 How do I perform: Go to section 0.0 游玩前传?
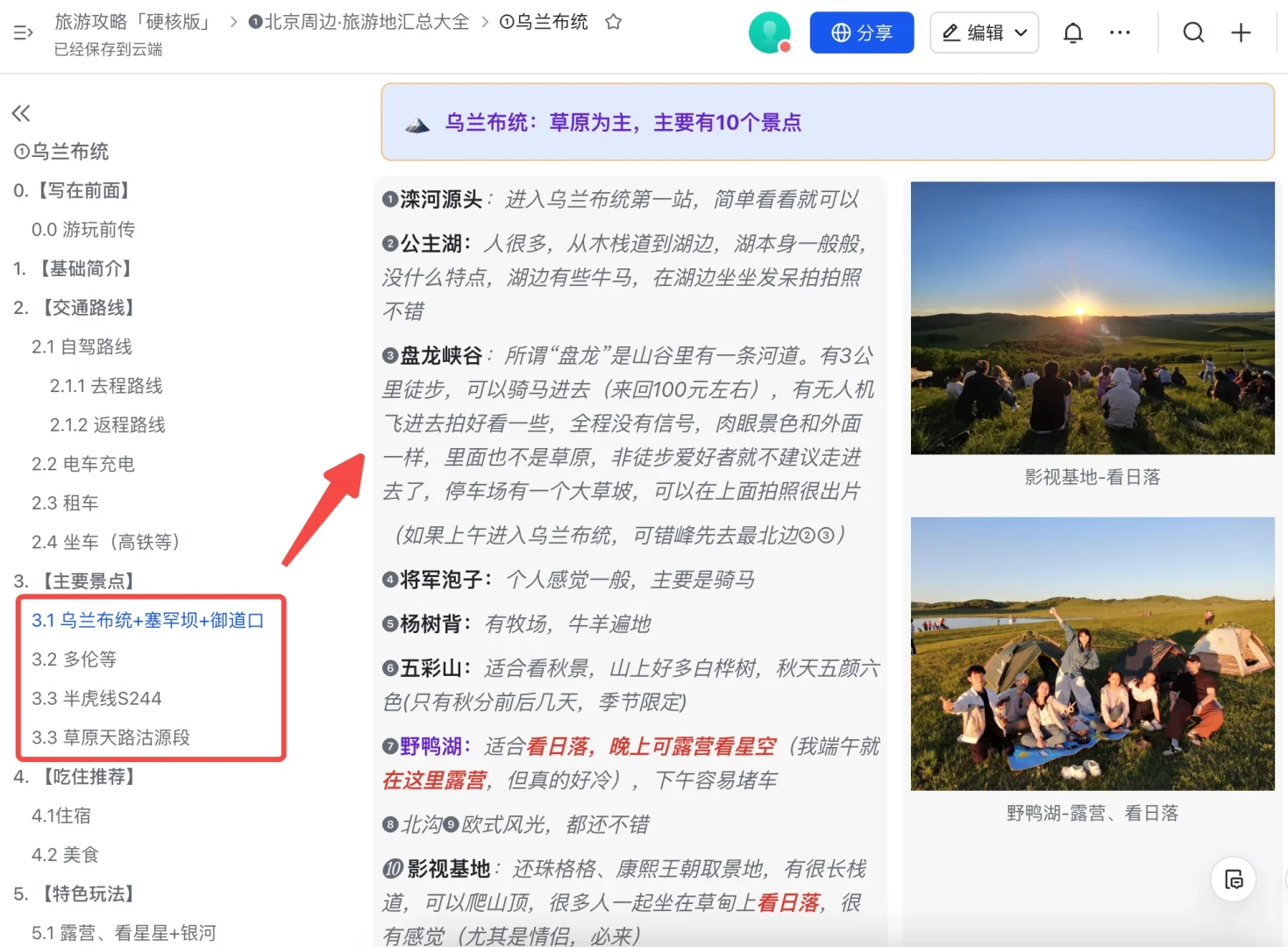(83, 230)
